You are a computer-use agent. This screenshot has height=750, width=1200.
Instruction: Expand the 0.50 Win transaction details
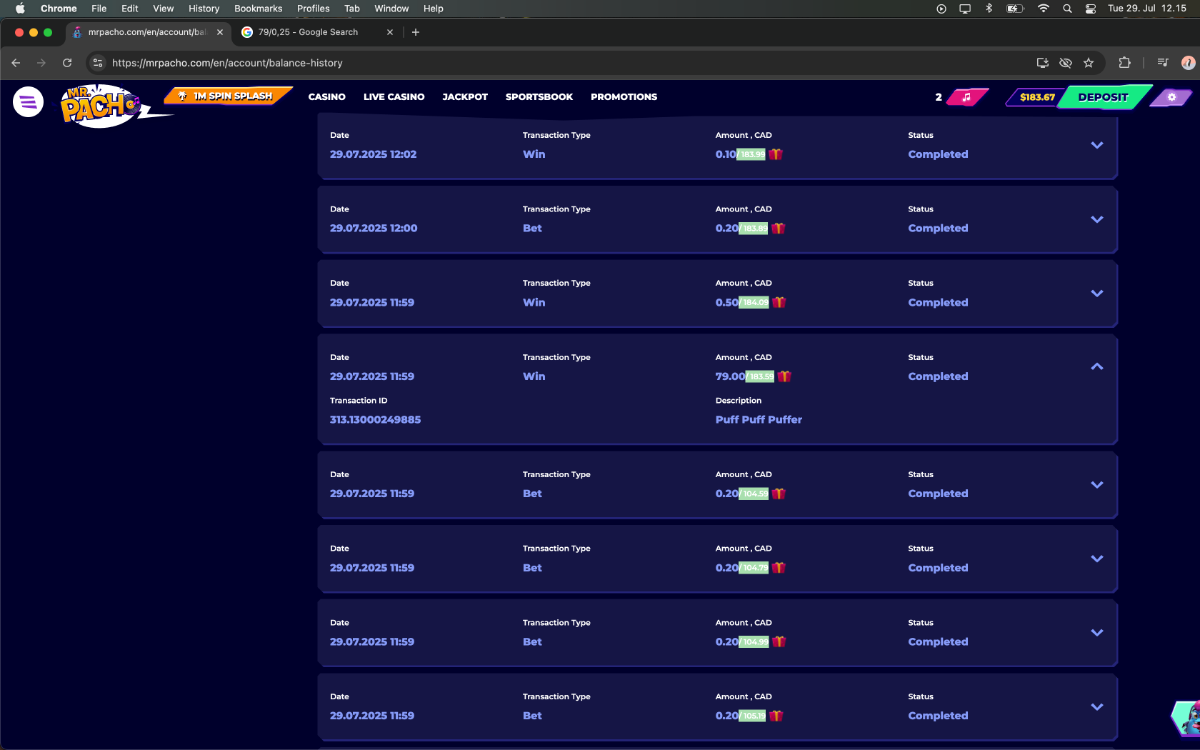click(x=1097, y=293)
